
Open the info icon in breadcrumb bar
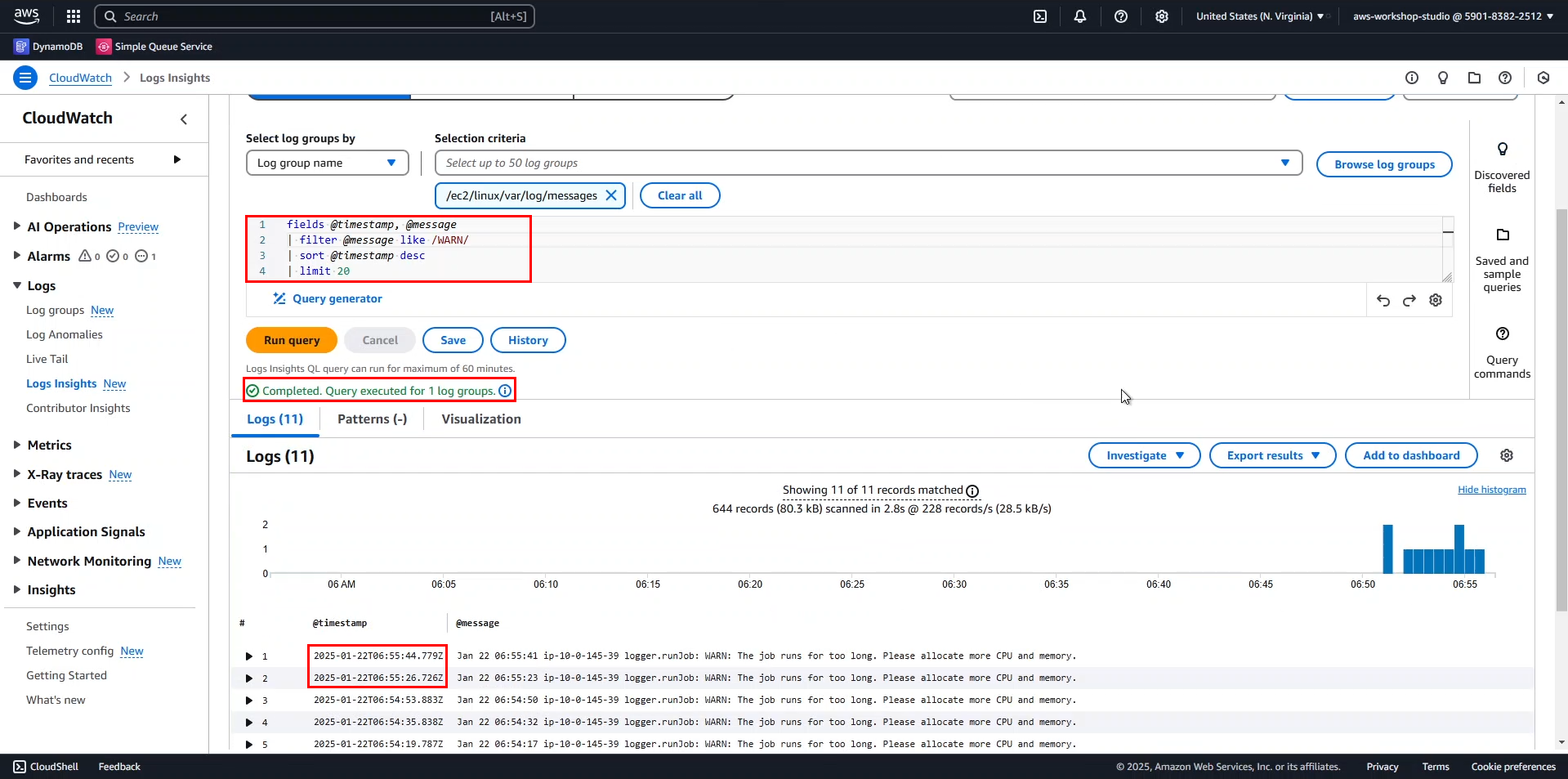pyautogui.click(x=1412, y=78)
